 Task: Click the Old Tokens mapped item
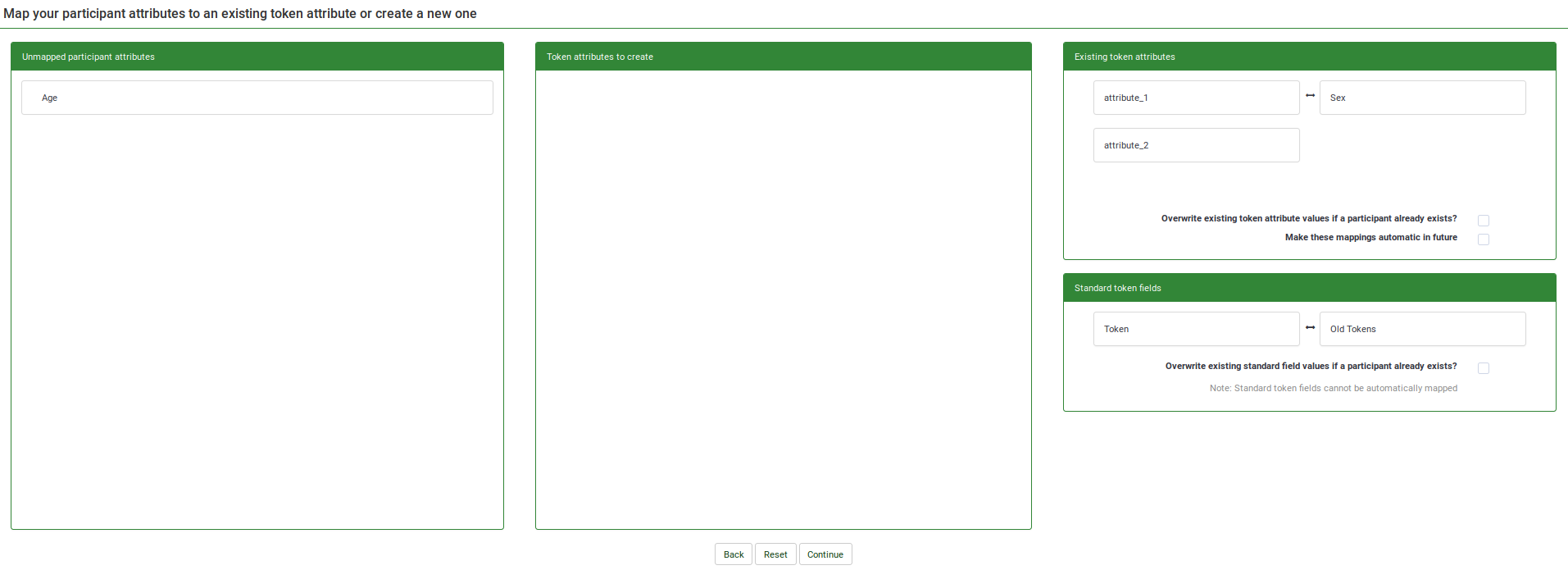pos(1421,329)
